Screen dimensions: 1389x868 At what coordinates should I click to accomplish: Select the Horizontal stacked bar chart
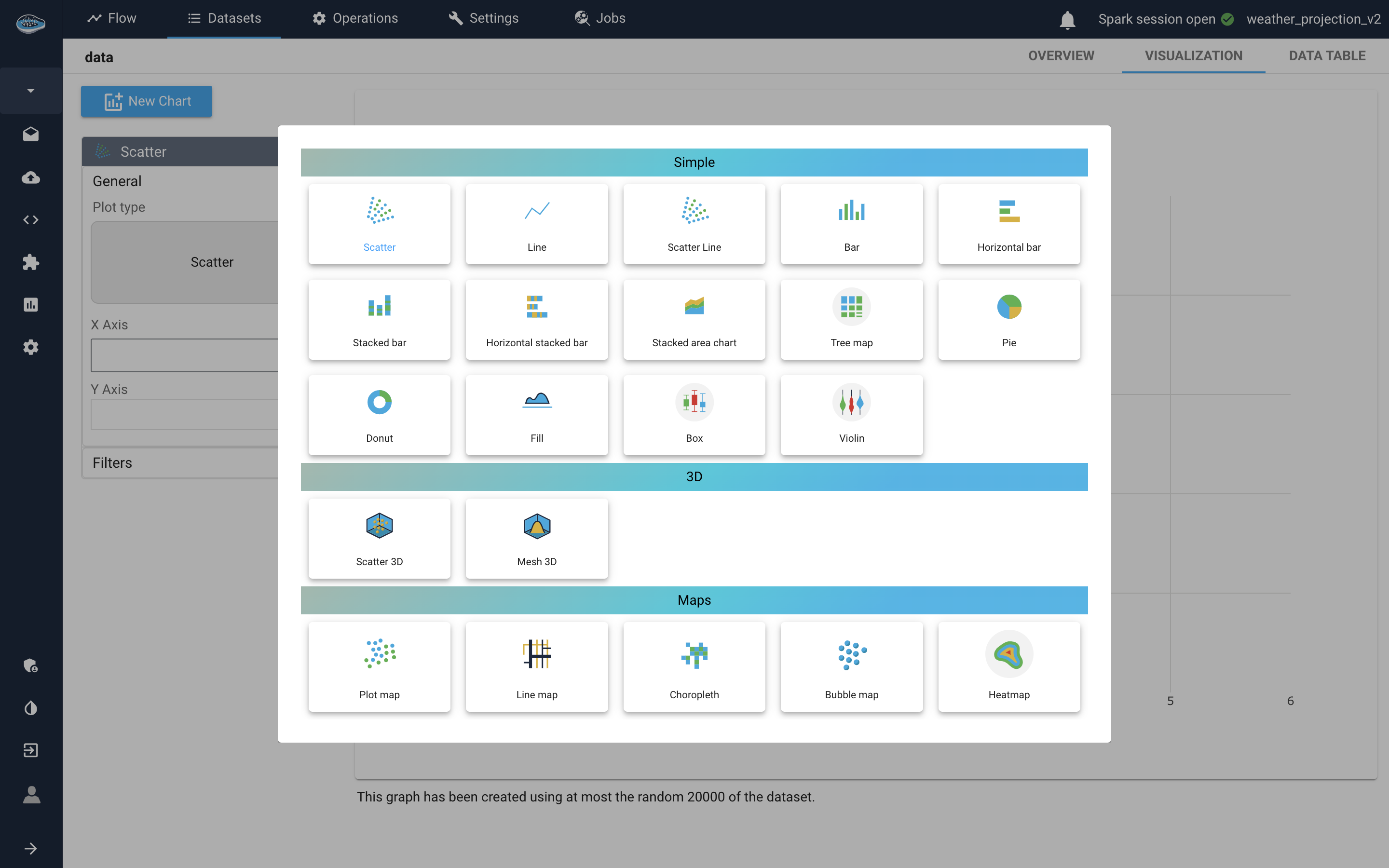click(537, 319)
